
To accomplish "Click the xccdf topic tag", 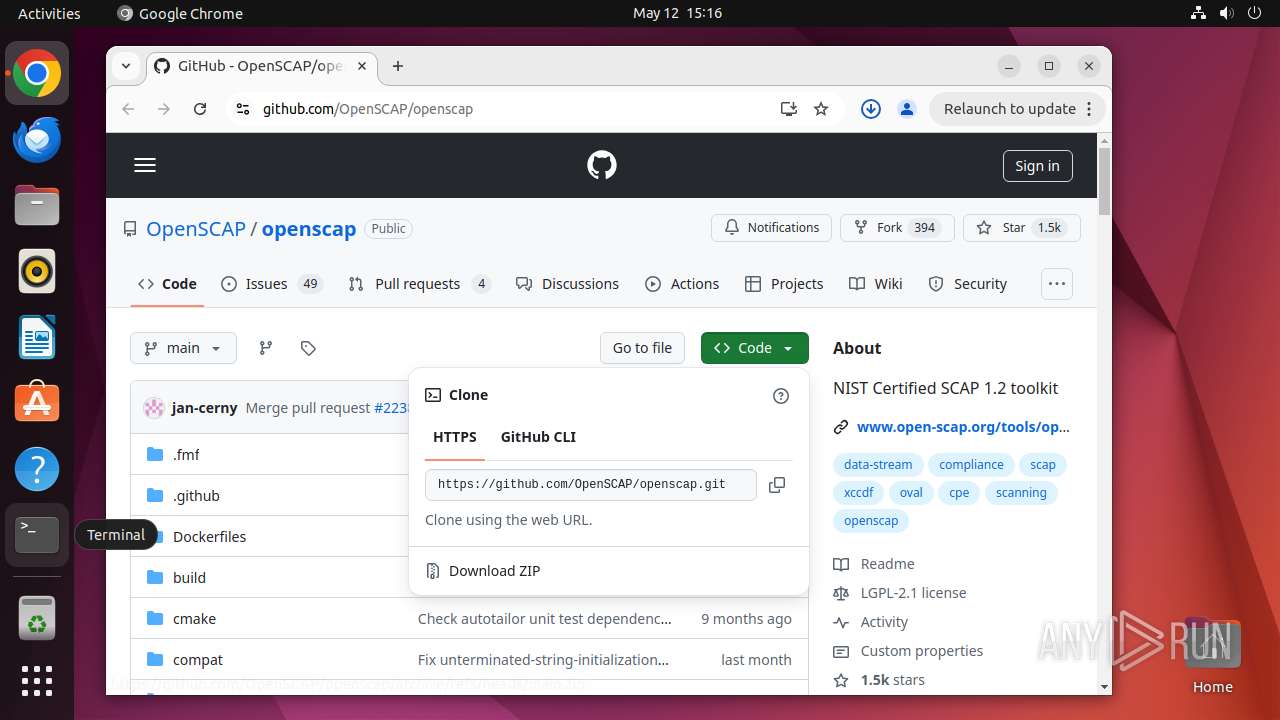I will click(x=859, y=493).
